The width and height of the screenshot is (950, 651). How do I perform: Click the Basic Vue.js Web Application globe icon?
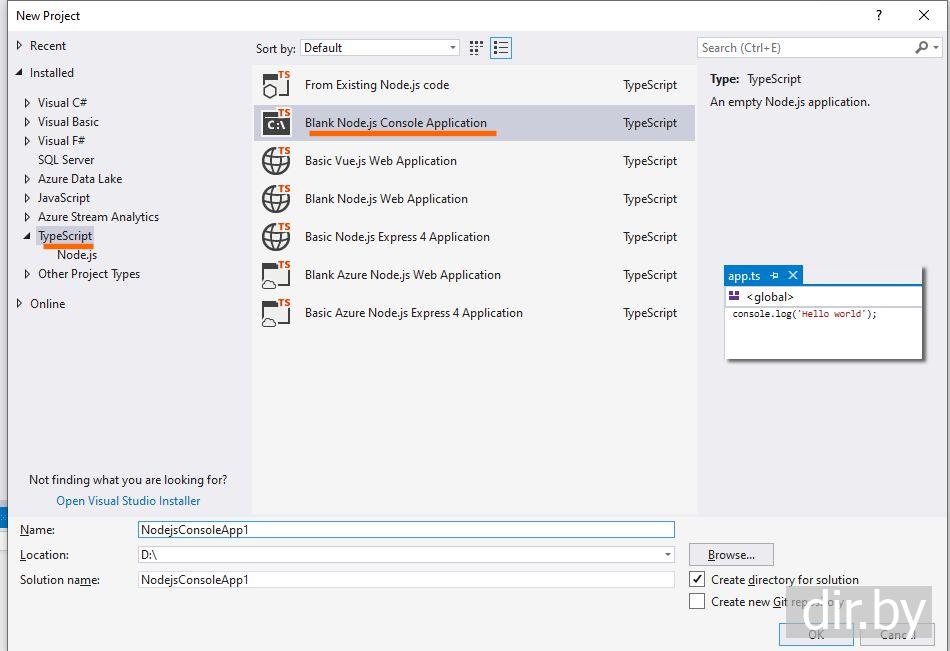276,161
